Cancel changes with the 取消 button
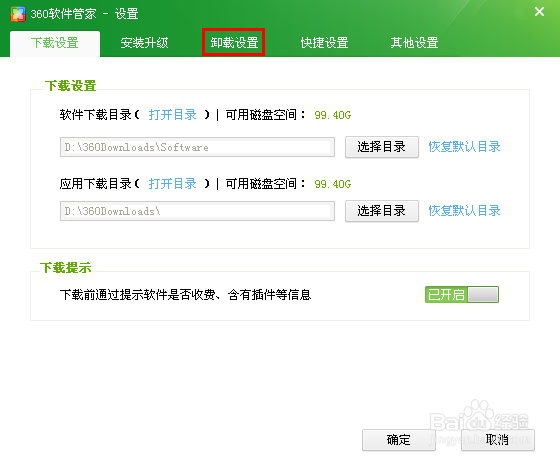Screen dimensions: 560x460 click(498, 440)
